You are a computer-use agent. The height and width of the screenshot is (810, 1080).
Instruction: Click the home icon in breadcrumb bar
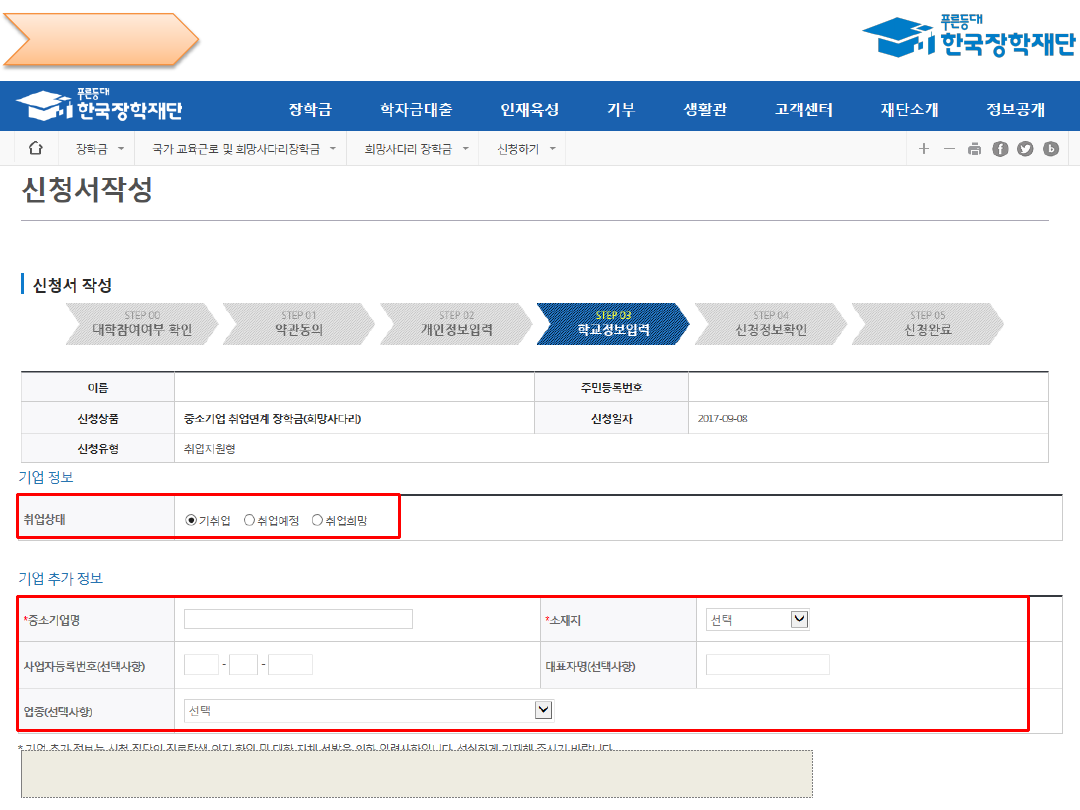coord(36,149)
